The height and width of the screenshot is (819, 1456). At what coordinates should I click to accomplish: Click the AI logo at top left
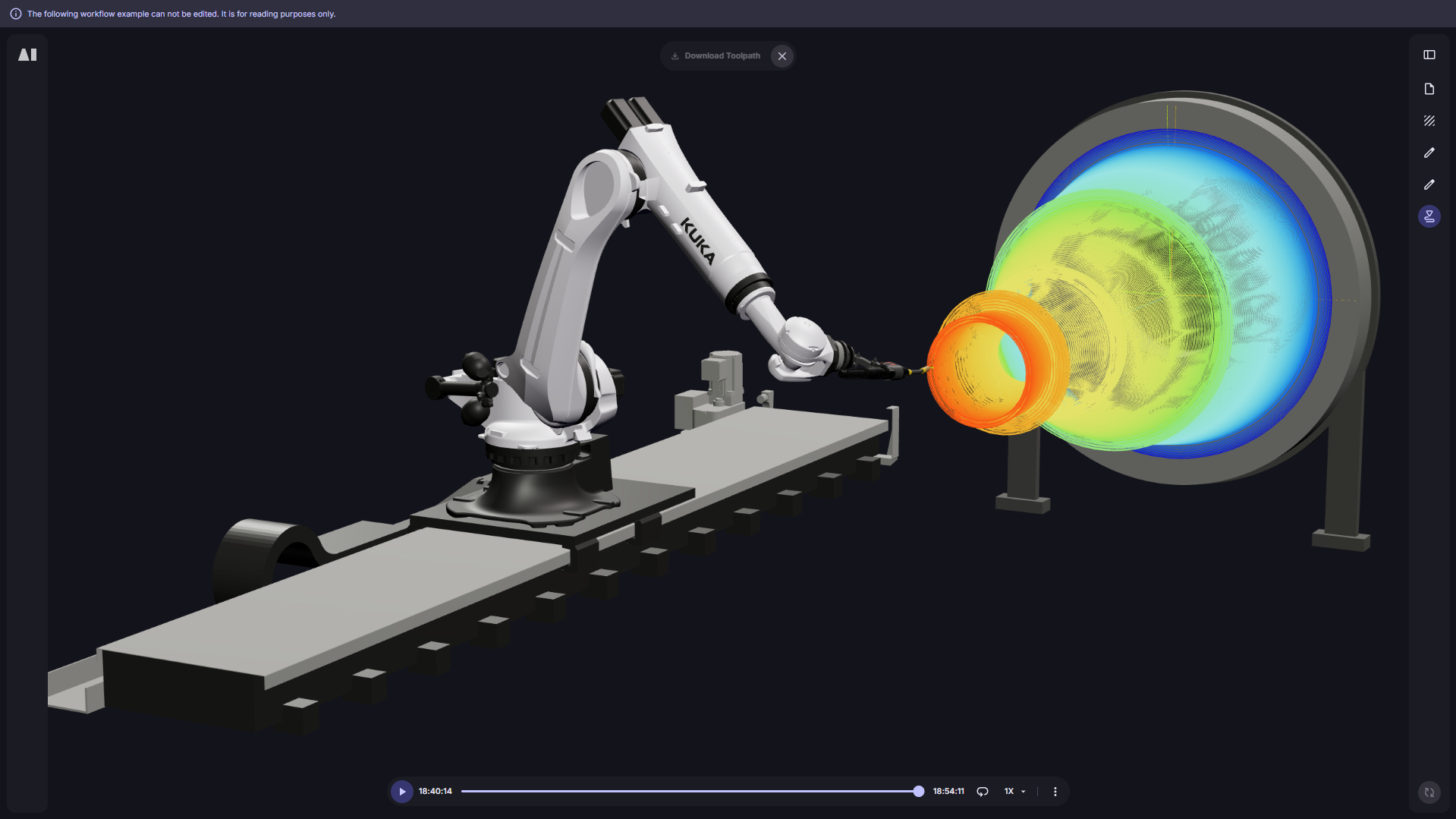27,55
